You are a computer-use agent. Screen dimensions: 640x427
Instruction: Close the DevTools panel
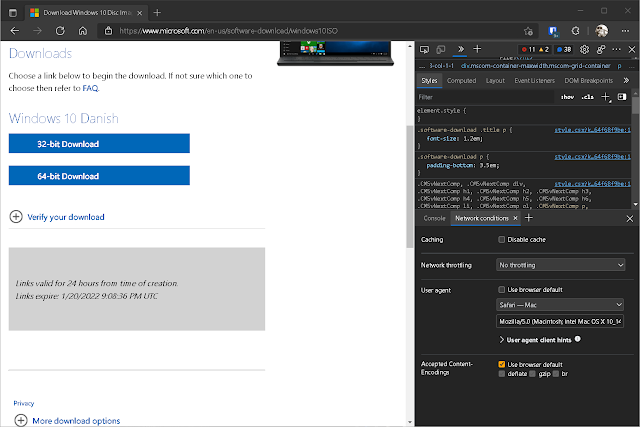[x=632, y=49]
